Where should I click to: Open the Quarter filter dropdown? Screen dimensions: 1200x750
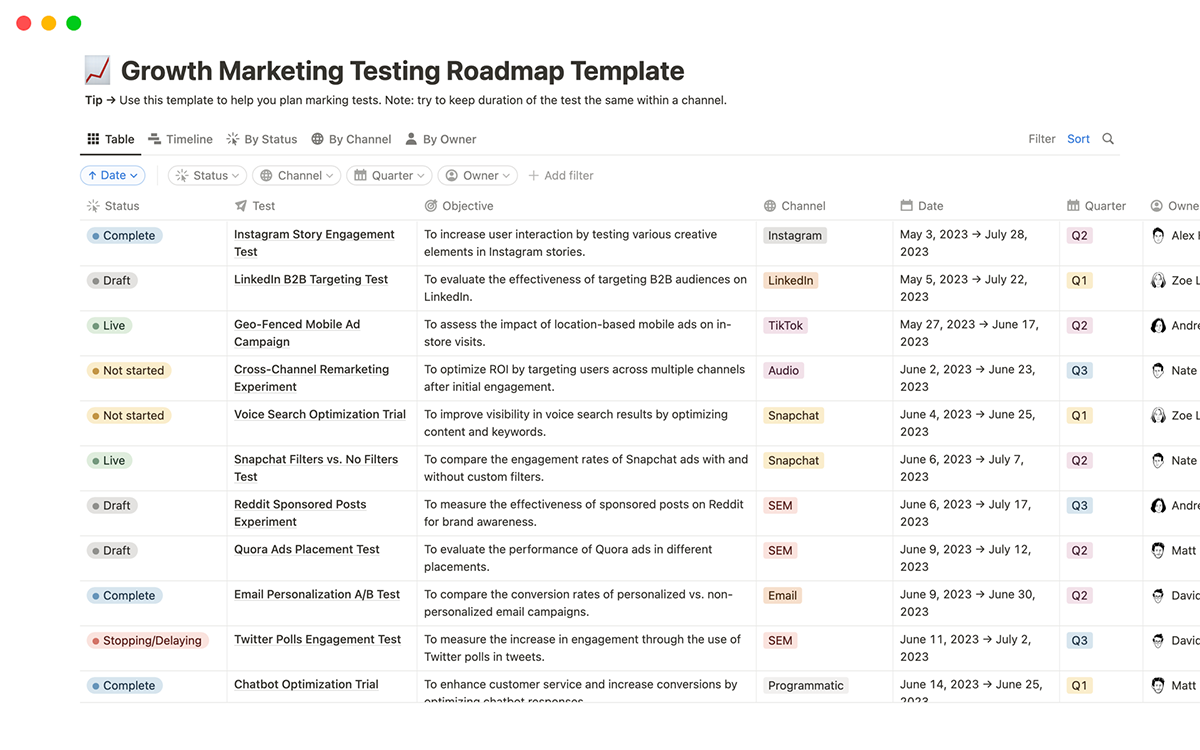pos(389,174)
